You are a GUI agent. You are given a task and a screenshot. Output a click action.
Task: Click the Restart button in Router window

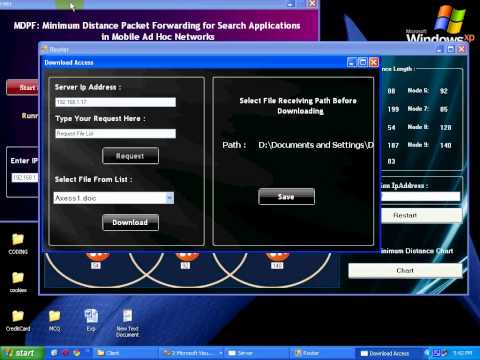click(x=421, y=215)
